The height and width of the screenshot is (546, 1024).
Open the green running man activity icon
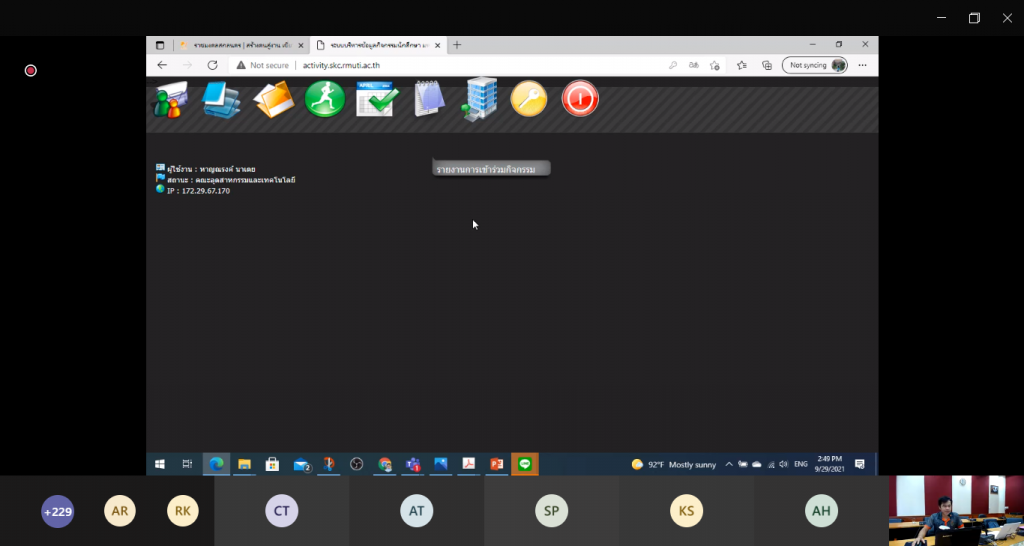[x=325, y=99]
